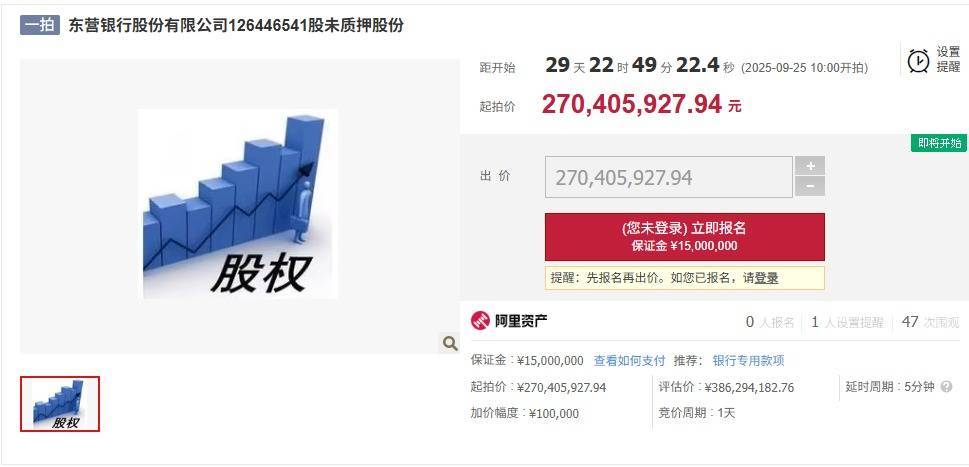Click the 人设置提醒 reminder count
969x467 pixels.
point(847,322)
